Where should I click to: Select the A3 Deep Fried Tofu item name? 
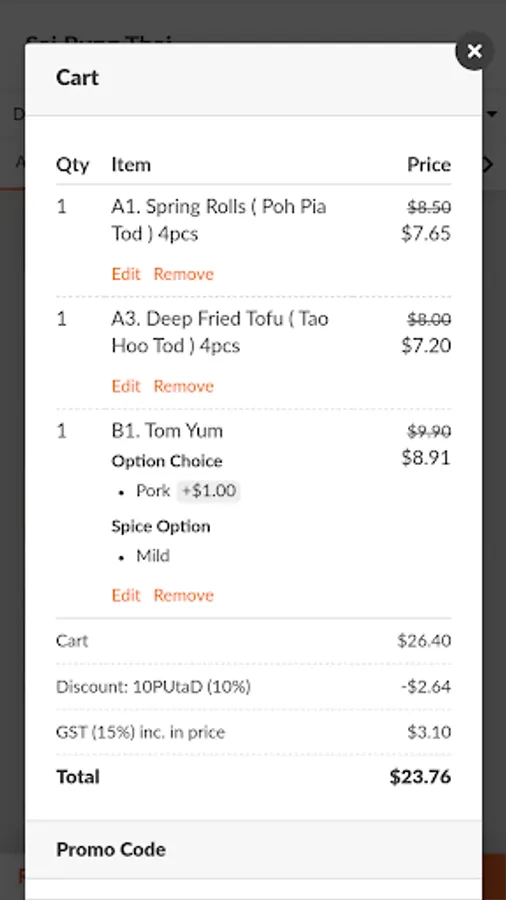tap(220, 332)
